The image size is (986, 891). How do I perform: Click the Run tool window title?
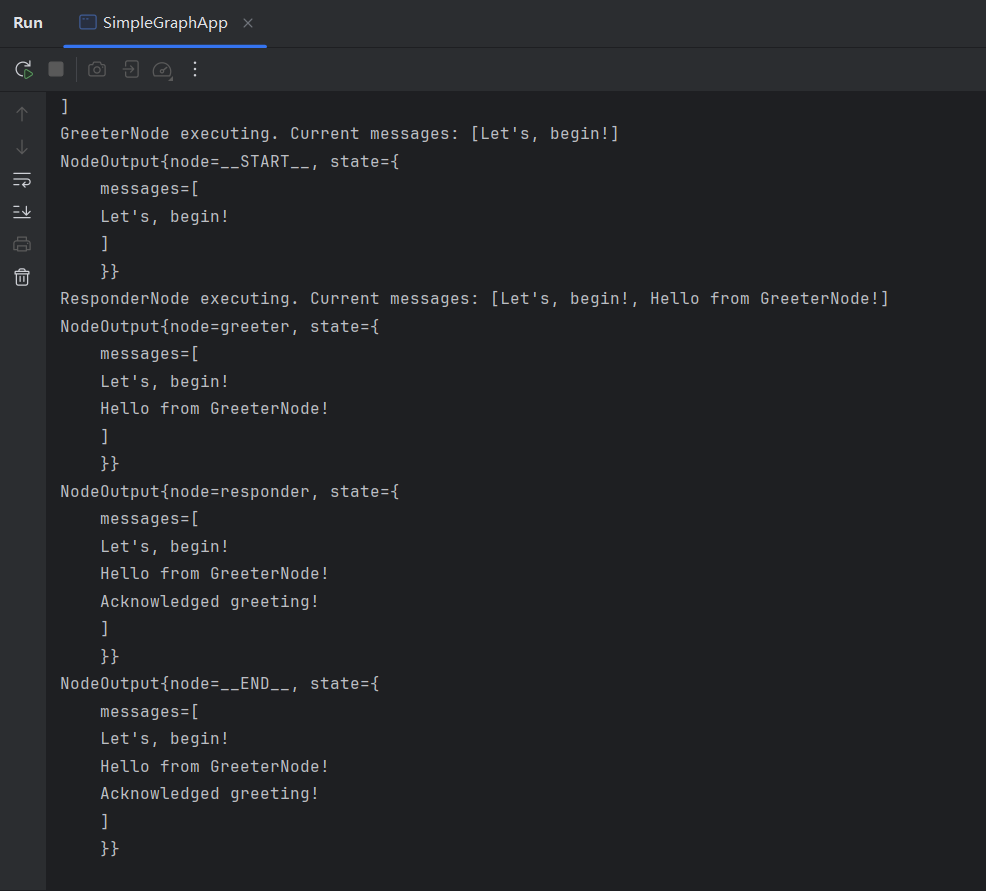(28, 23)
